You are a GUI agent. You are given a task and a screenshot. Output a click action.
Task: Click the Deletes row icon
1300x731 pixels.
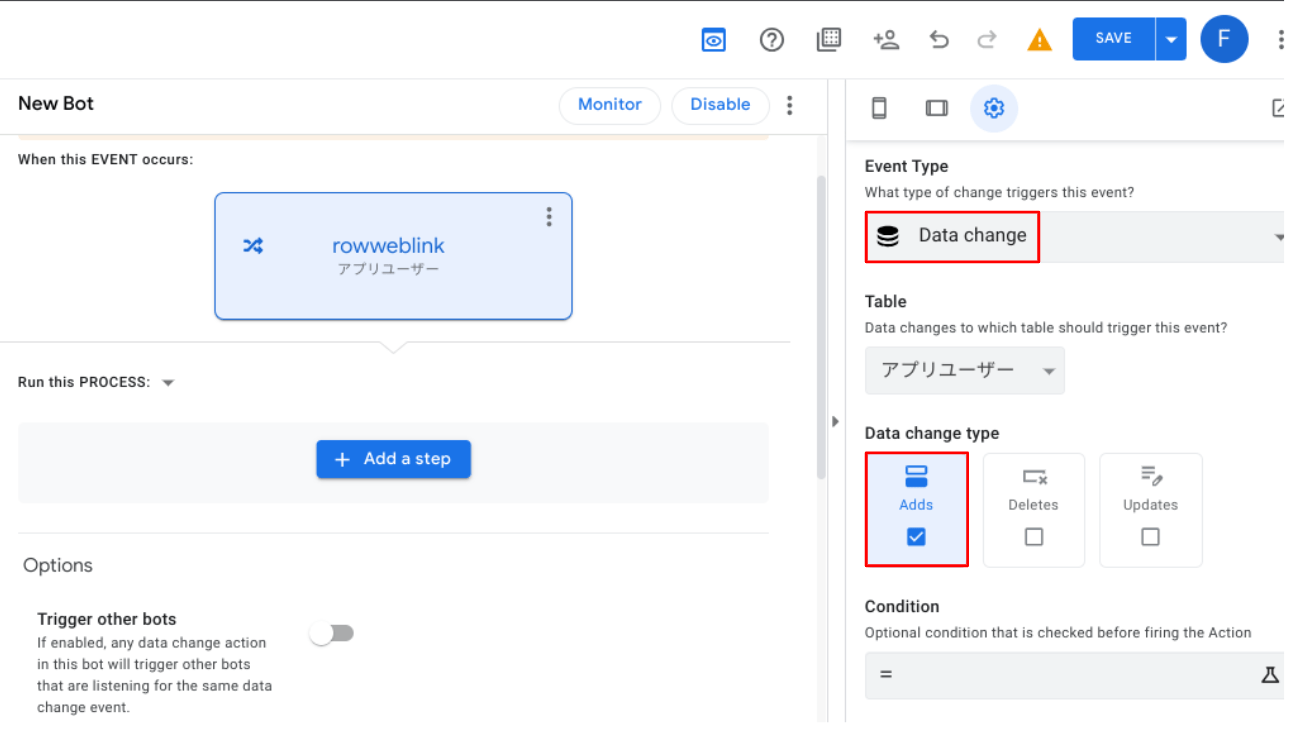(1034, 477)
